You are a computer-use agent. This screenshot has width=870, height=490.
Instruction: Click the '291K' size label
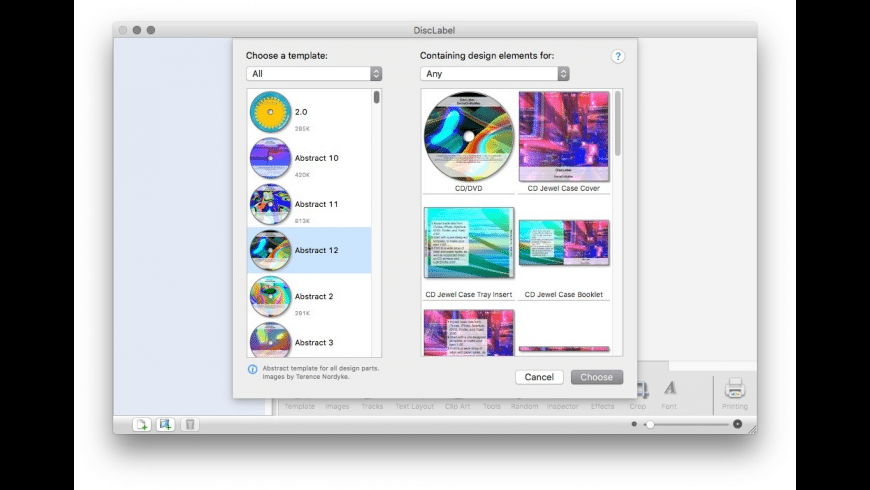click(x=302, y=313)
